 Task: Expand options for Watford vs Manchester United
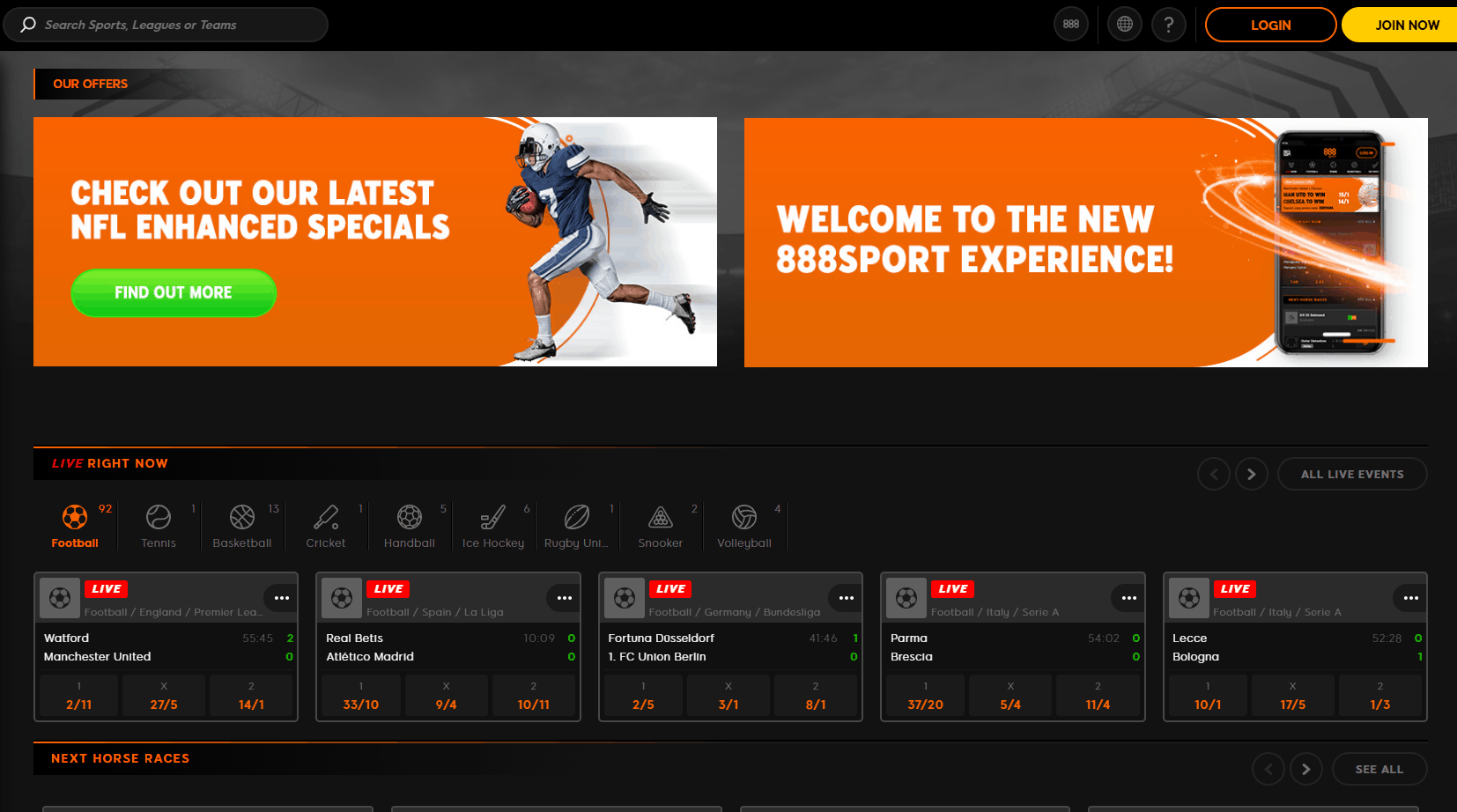[282, 598]
